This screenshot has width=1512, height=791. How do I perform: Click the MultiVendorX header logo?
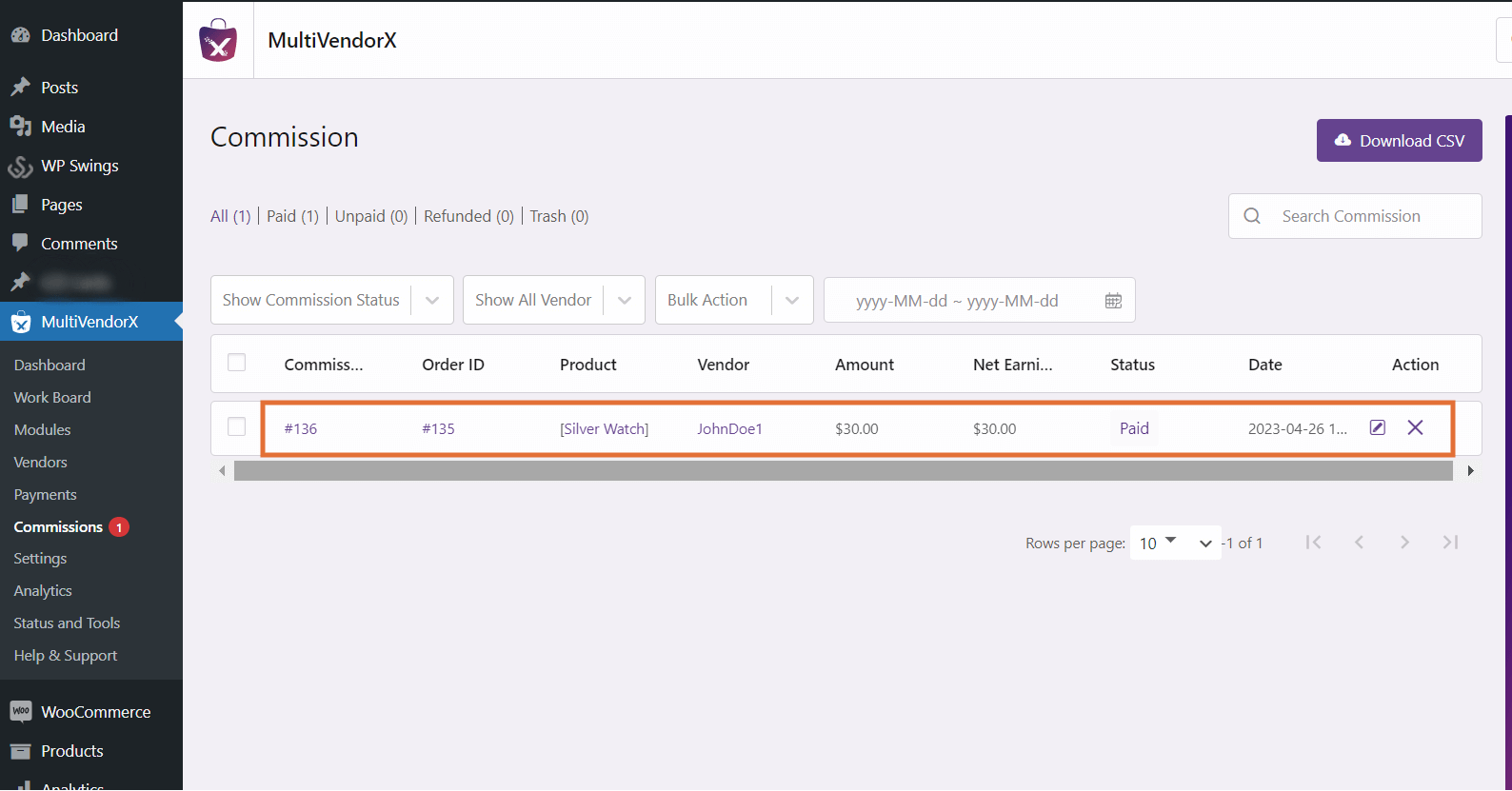coord(218,40)
